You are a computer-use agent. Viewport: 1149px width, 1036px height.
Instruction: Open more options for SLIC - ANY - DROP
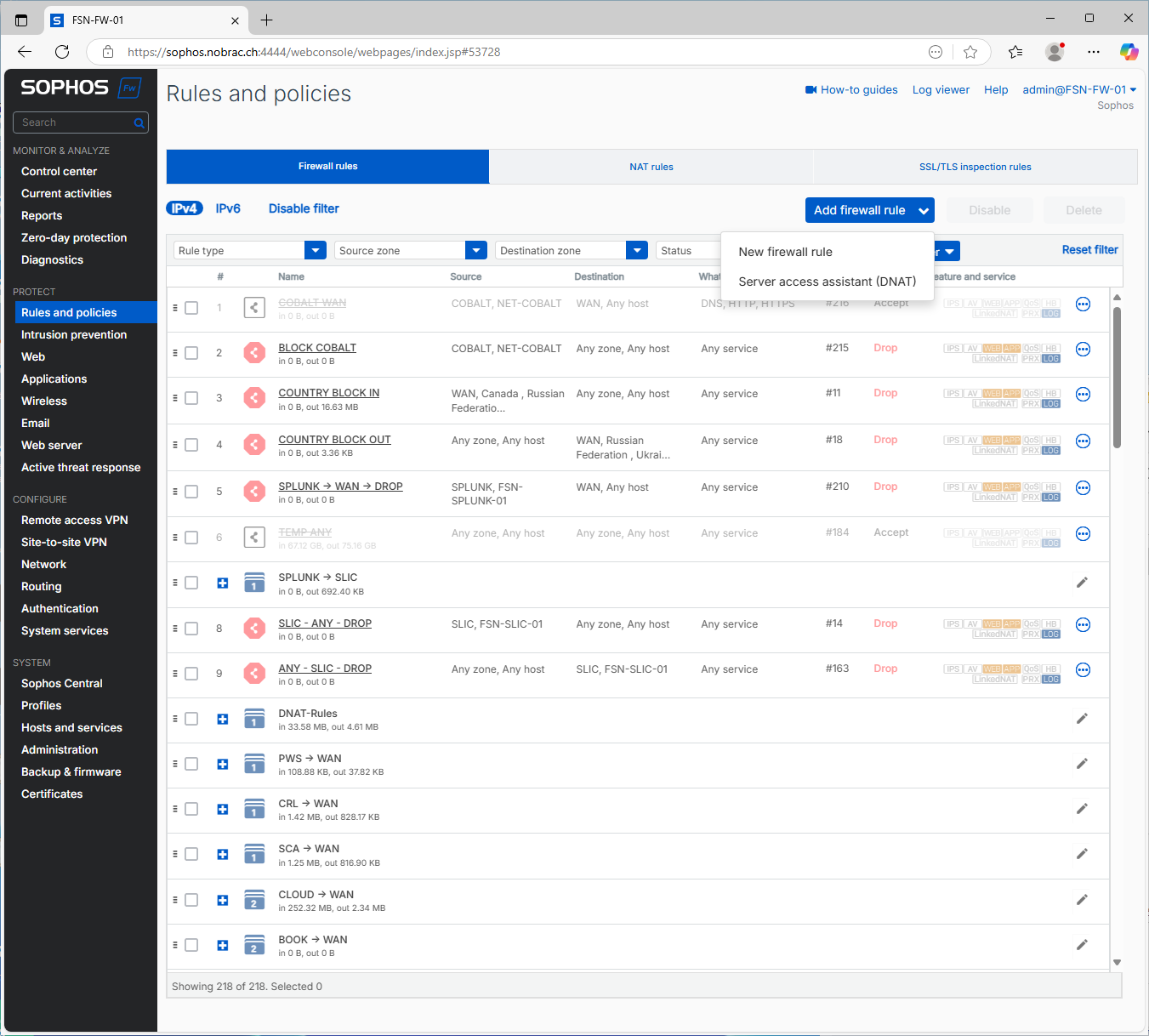1083,625
